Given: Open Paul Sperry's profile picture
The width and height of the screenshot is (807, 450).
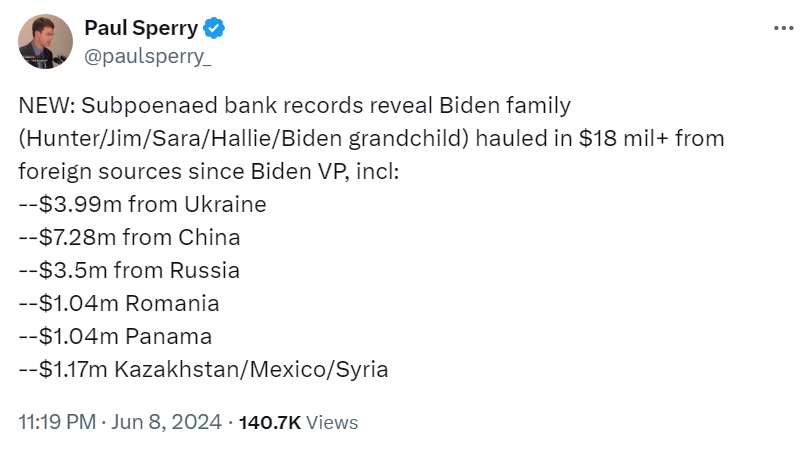Looking at the screenshot, I should point(45,42).
